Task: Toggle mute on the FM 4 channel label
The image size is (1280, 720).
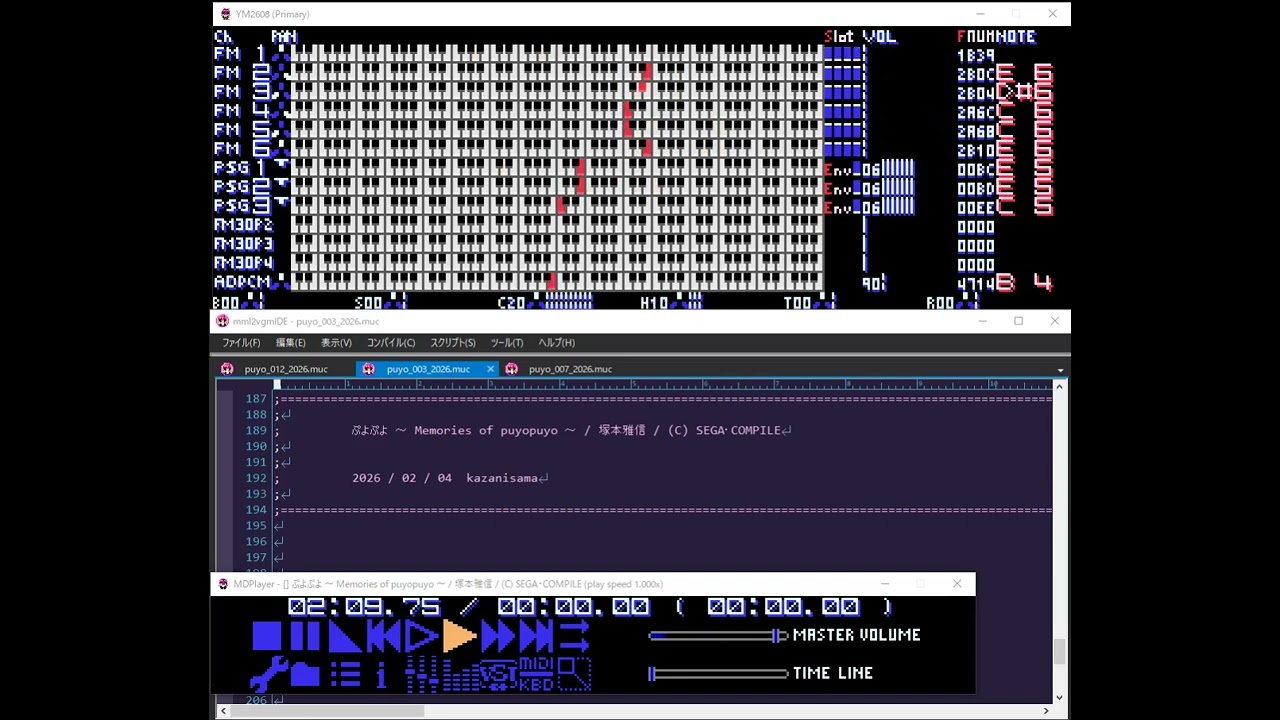Action: (x=241, y=111)
